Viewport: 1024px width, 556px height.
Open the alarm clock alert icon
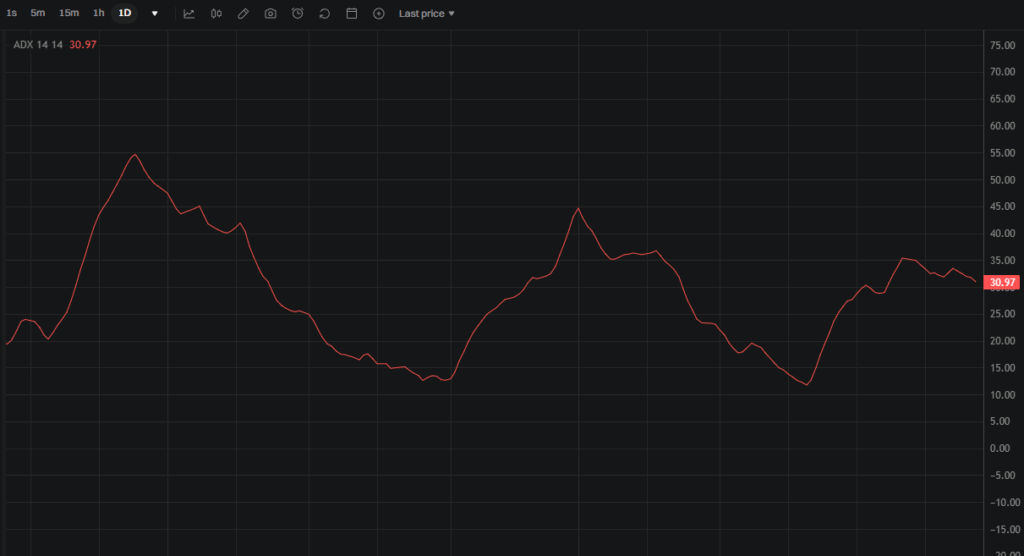click(x=297, y=14)
